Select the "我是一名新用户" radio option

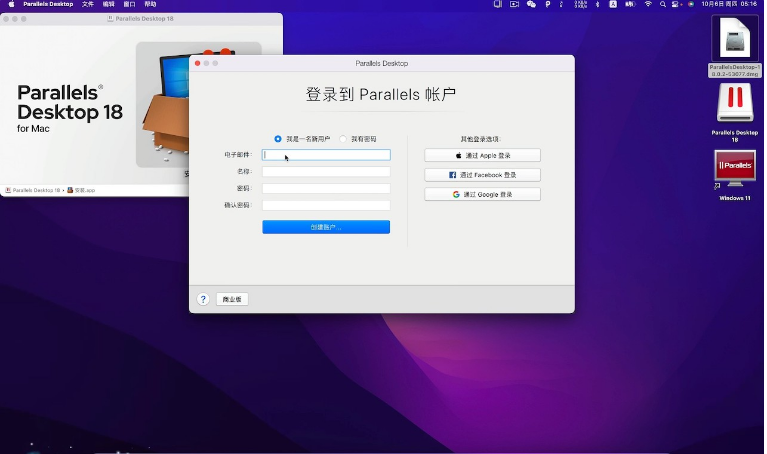[x=278, y=139]
